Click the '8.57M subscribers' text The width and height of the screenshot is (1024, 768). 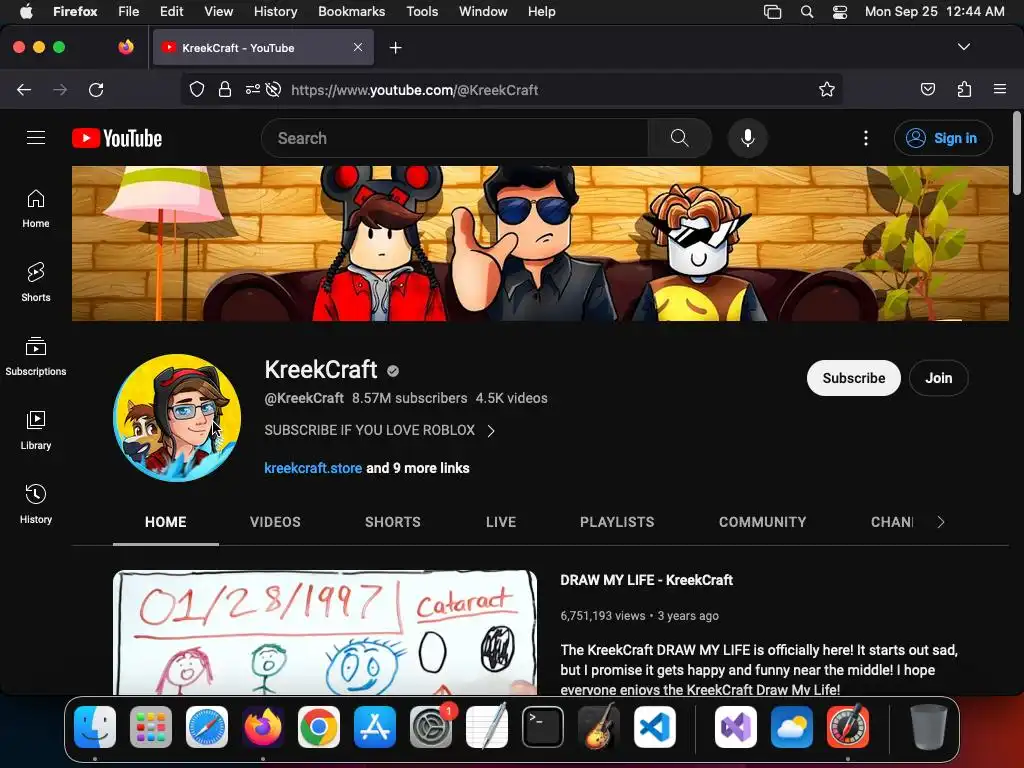click(x=409, y=398)
